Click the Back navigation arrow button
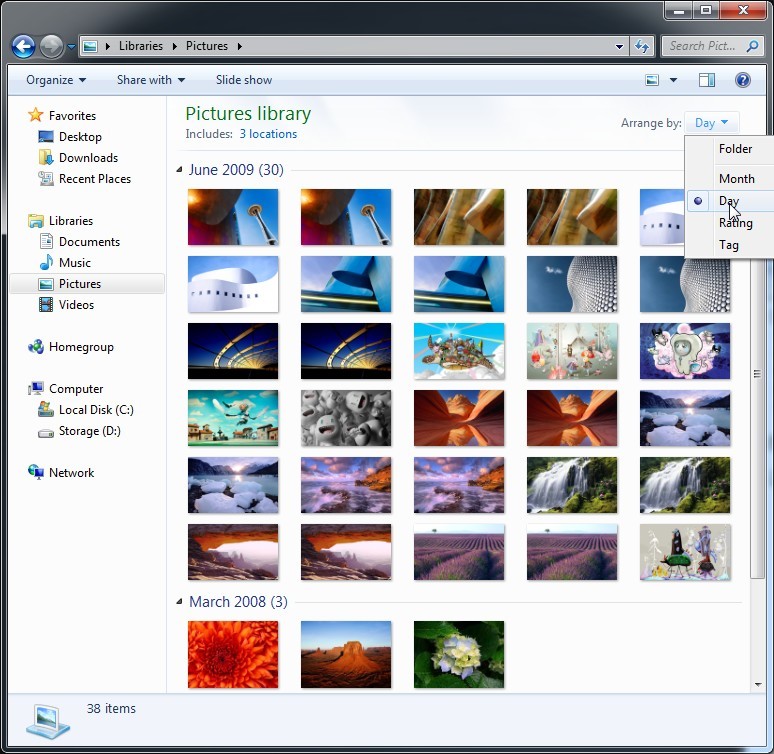 point(23,46)
